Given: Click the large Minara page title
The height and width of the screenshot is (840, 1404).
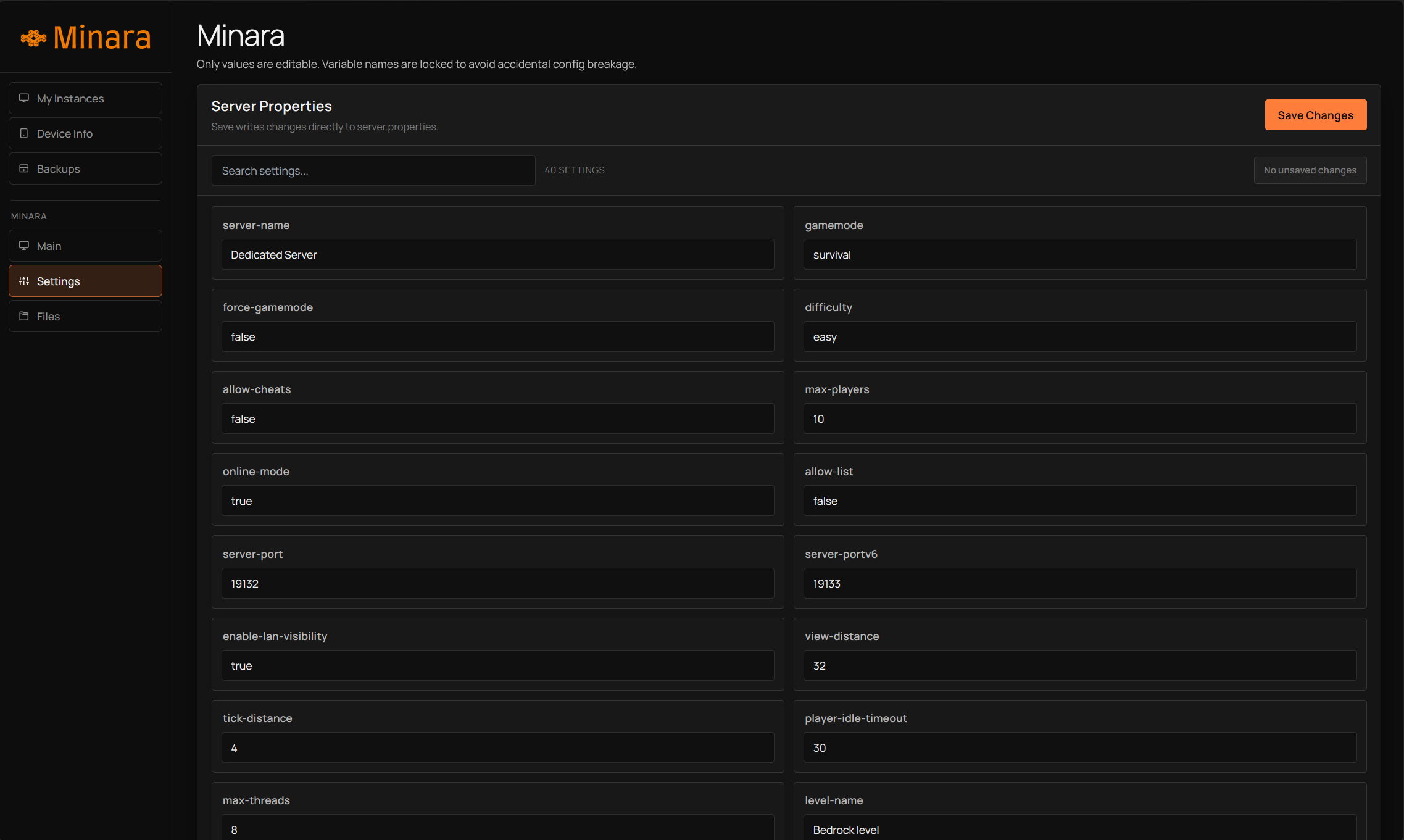Looking at the screenshot, I should pyautogui.click(x=241, y=36).
